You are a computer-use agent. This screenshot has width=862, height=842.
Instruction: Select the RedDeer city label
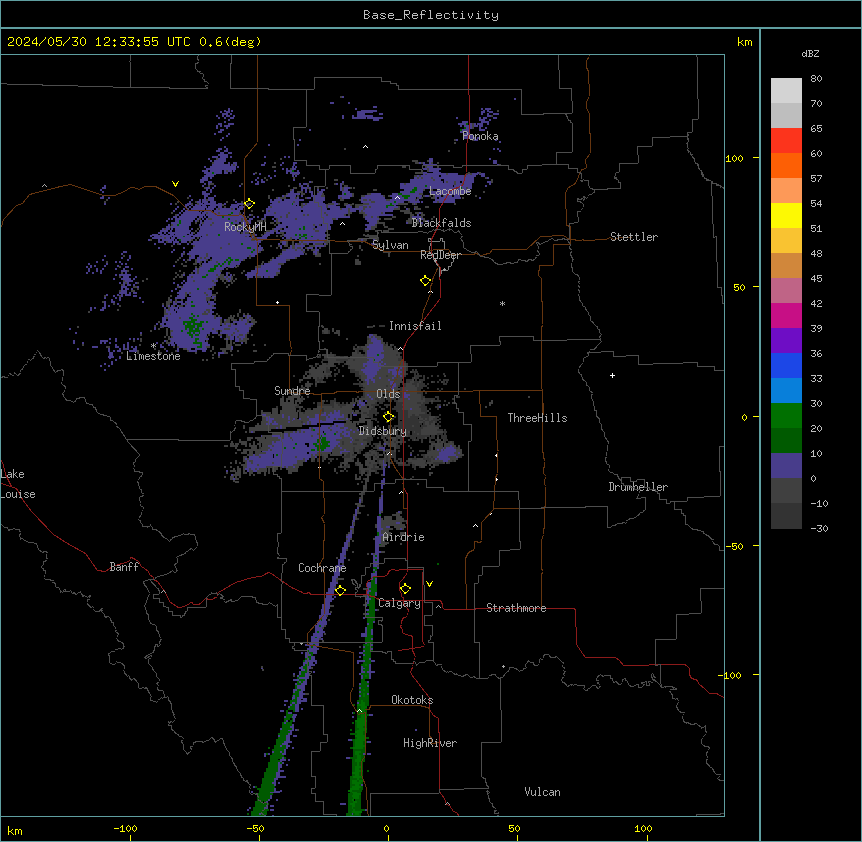440,255
